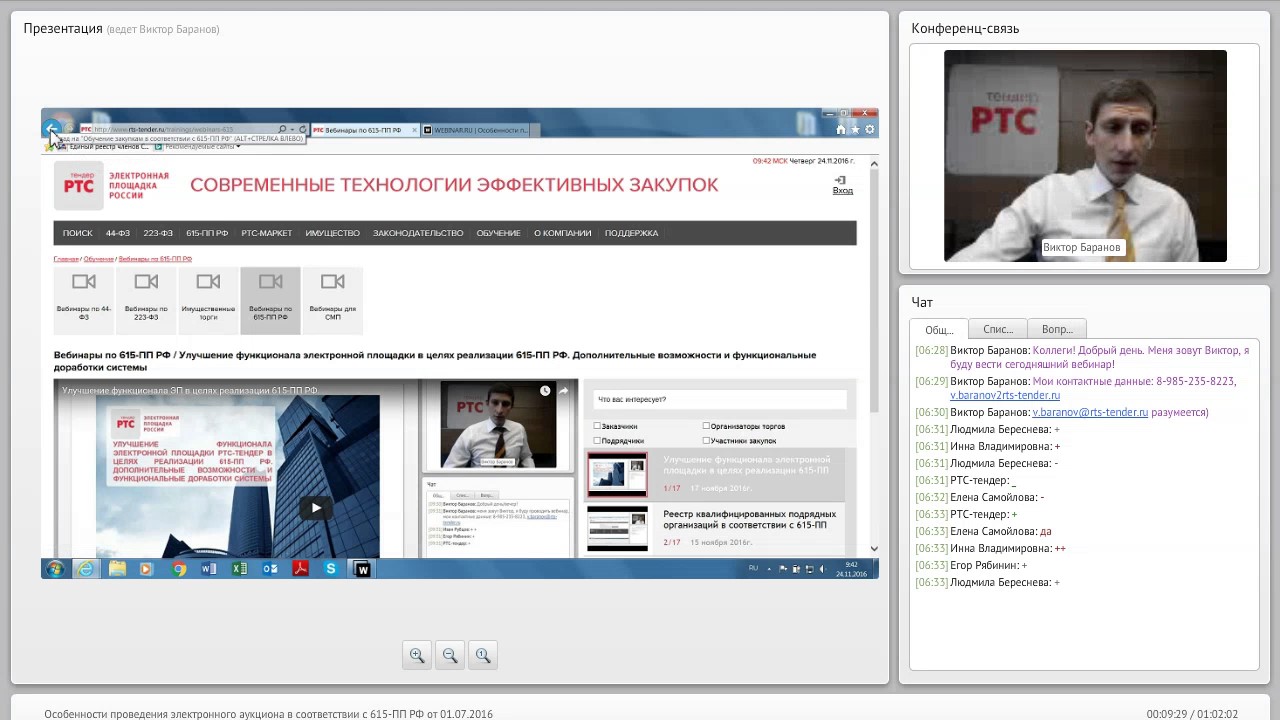Open Вебинары для СМП camera tile

pyautogui.click(x=332, y=299)
